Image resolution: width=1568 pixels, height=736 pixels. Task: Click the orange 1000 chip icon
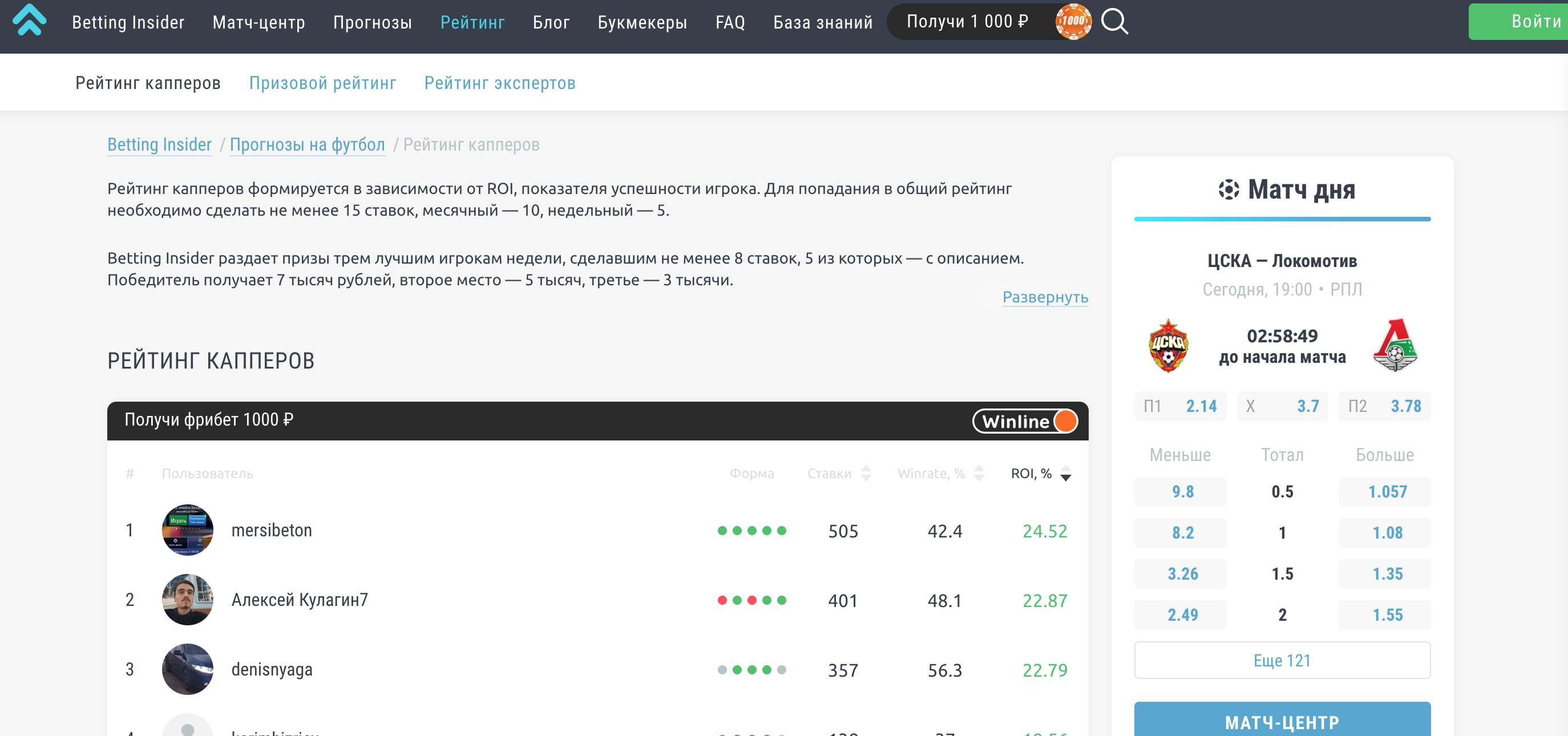pyautogui.click(x=1073, y=21)
